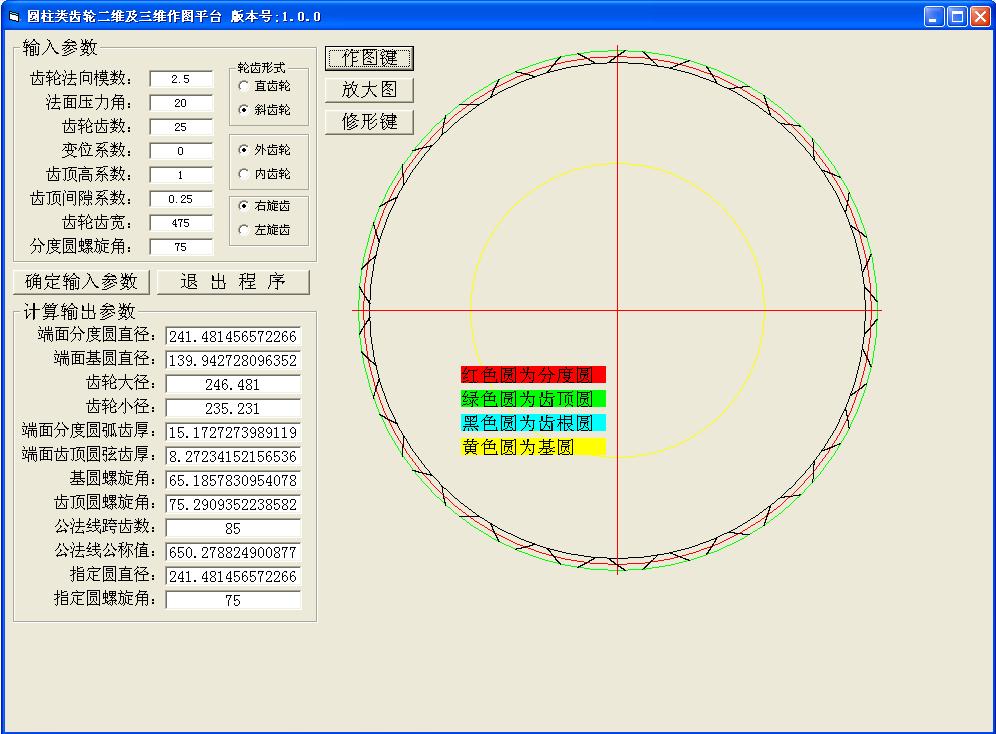Click the 变位系数 input field
Viewport: 996px width, 734px height.
[x=181, y=151]
